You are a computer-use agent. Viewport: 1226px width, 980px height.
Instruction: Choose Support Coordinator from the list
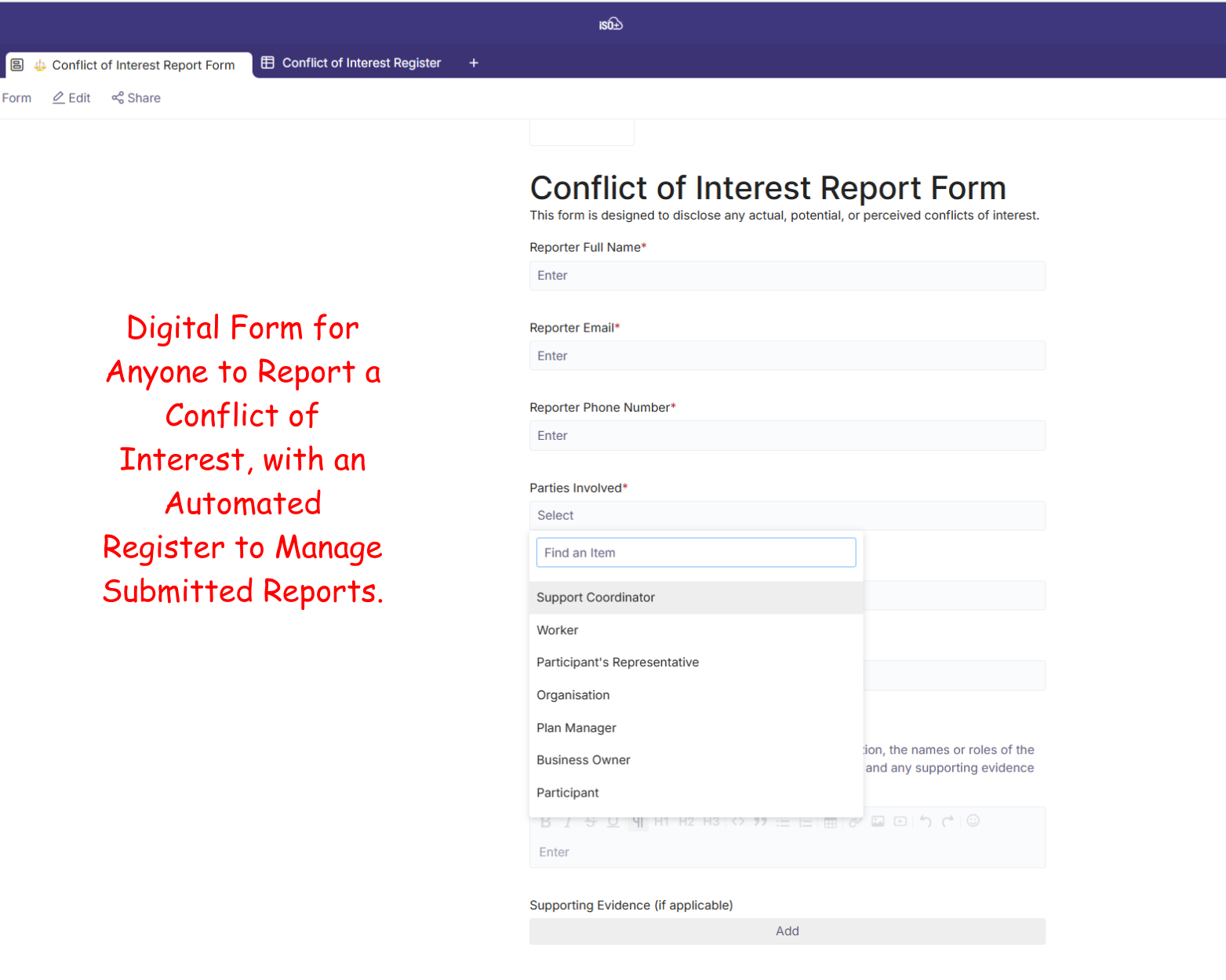(x=596, y=597)
